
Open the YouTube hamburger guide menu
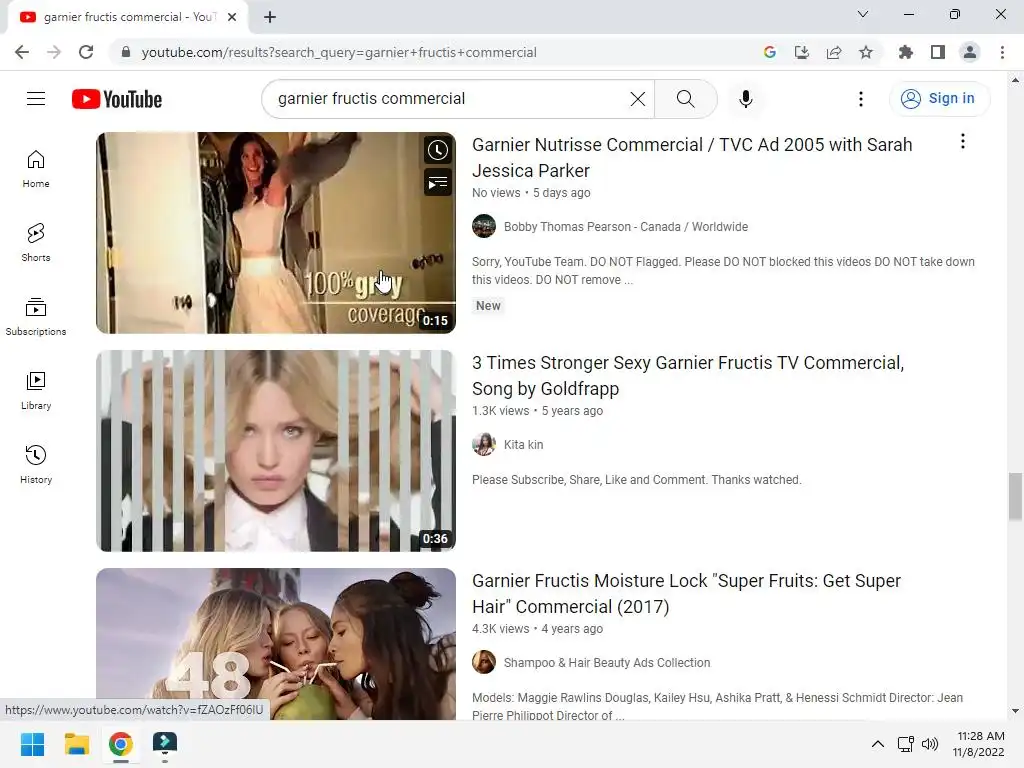[36, 99]
